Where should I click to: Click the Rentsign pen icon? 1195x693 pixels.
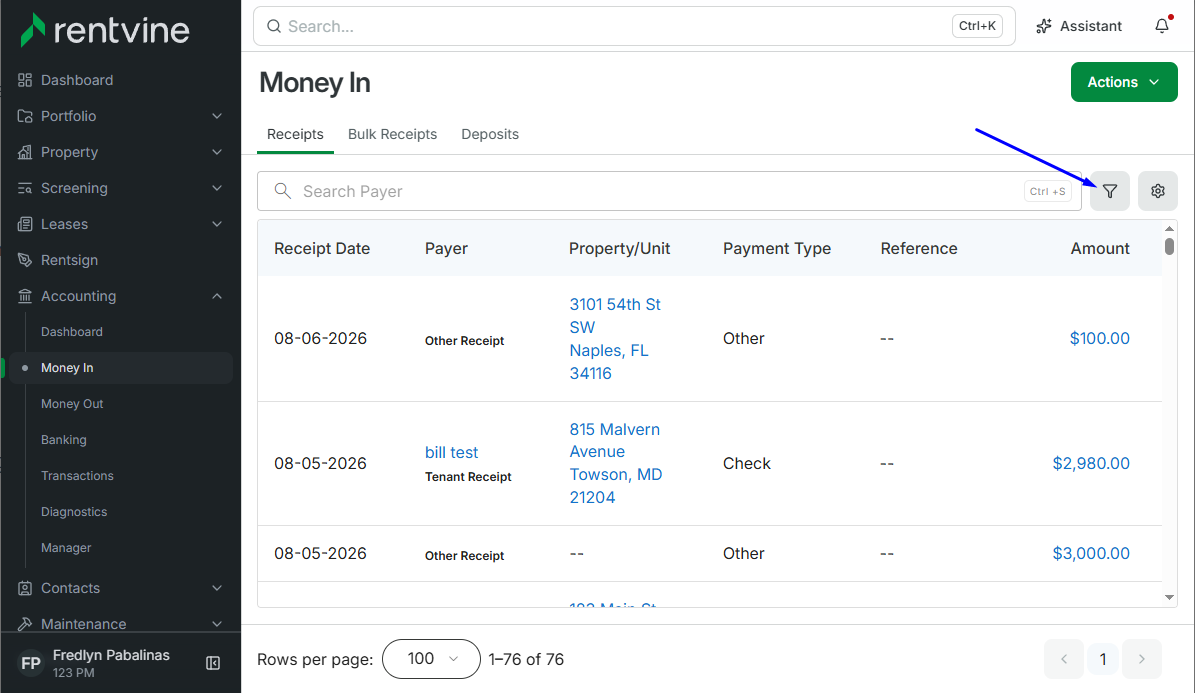click(25, 260)
